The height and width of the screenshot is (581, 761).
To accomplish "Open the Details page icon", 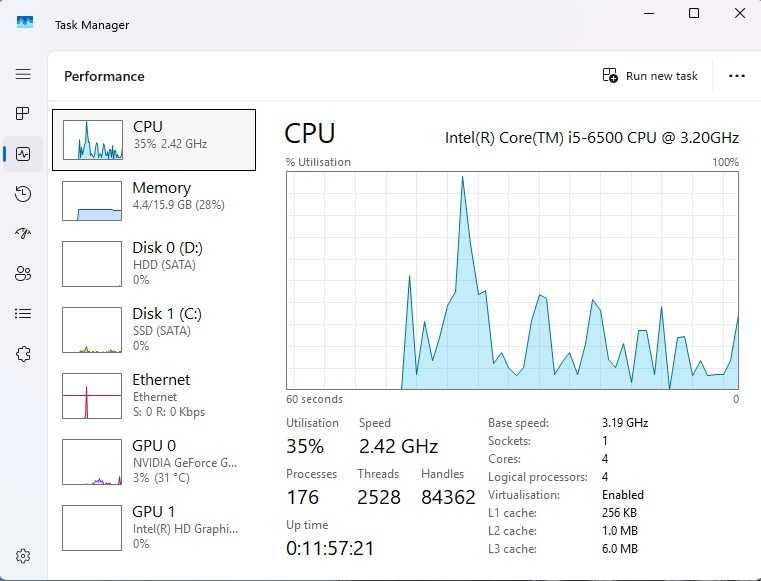I will (23, 314).
